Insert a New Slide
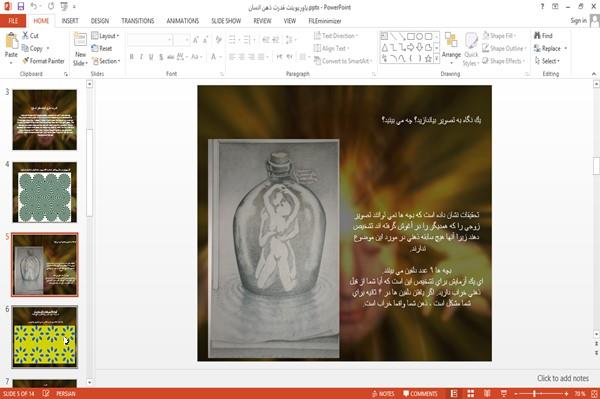The width and height of the screenshot is (600, 399). tap(80, 50)
